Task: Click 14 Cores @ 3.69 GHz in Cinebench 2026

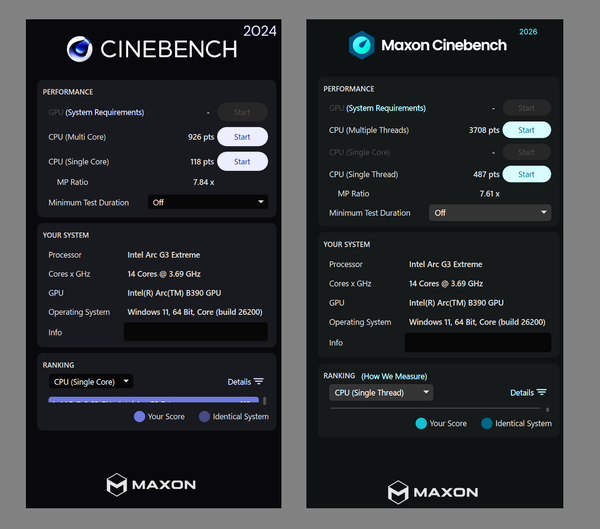Action: point(446,284)
